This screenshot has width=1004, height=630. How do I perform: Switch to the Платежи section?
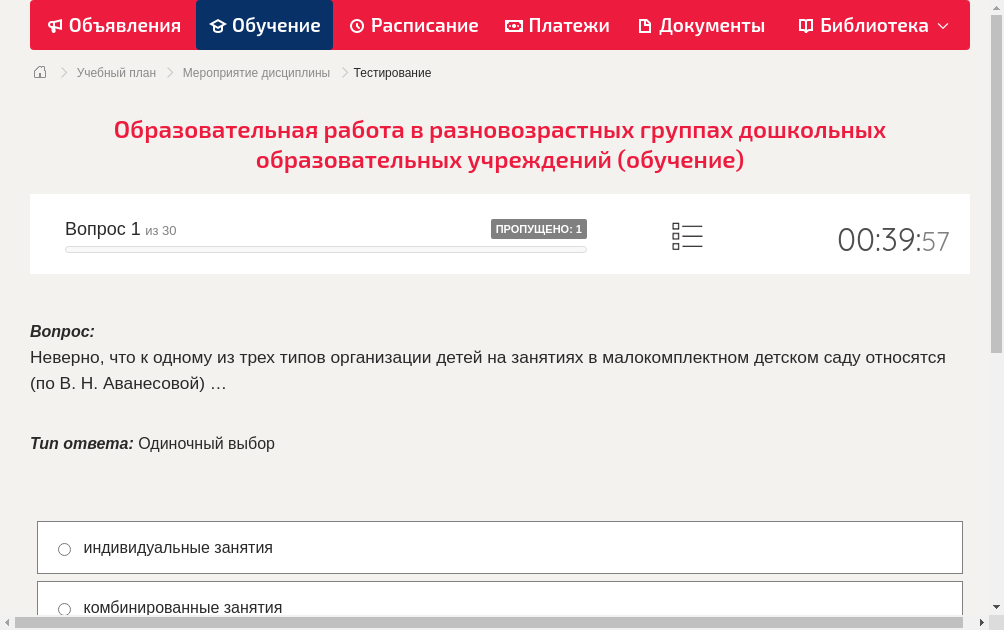pos(557,25)
